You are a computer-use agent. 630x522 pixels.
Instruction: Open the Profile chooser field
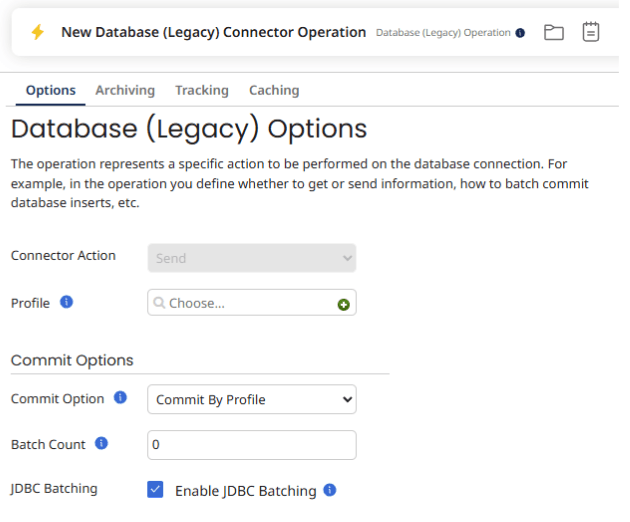tap(245, 303)
